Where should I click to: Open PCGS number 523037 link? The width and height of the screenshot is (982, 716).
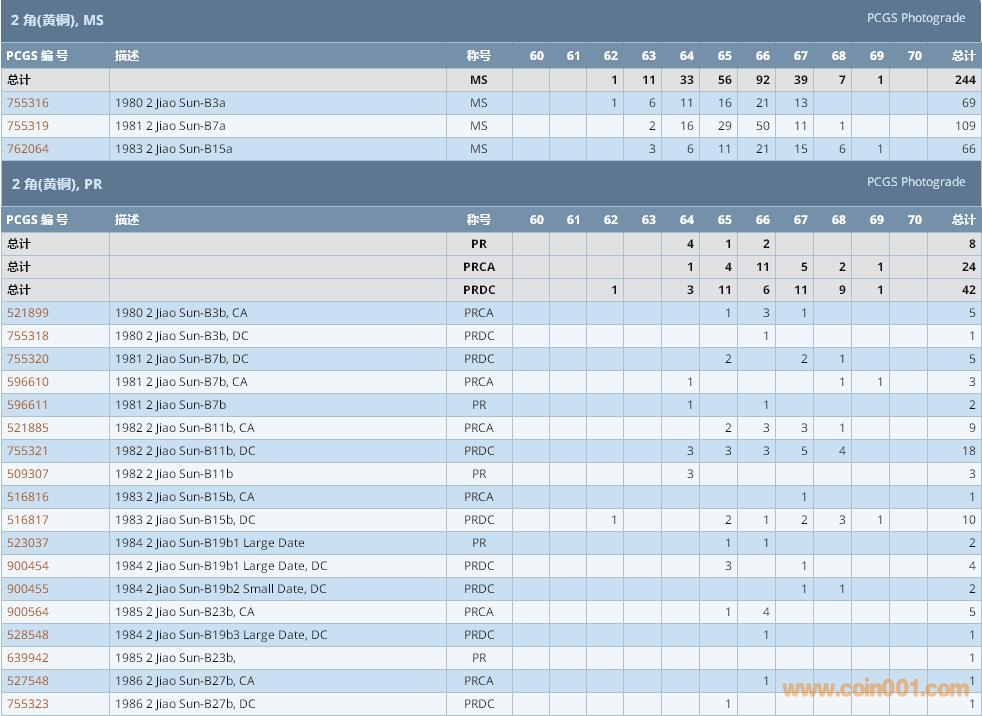click(x=28, y=543)
